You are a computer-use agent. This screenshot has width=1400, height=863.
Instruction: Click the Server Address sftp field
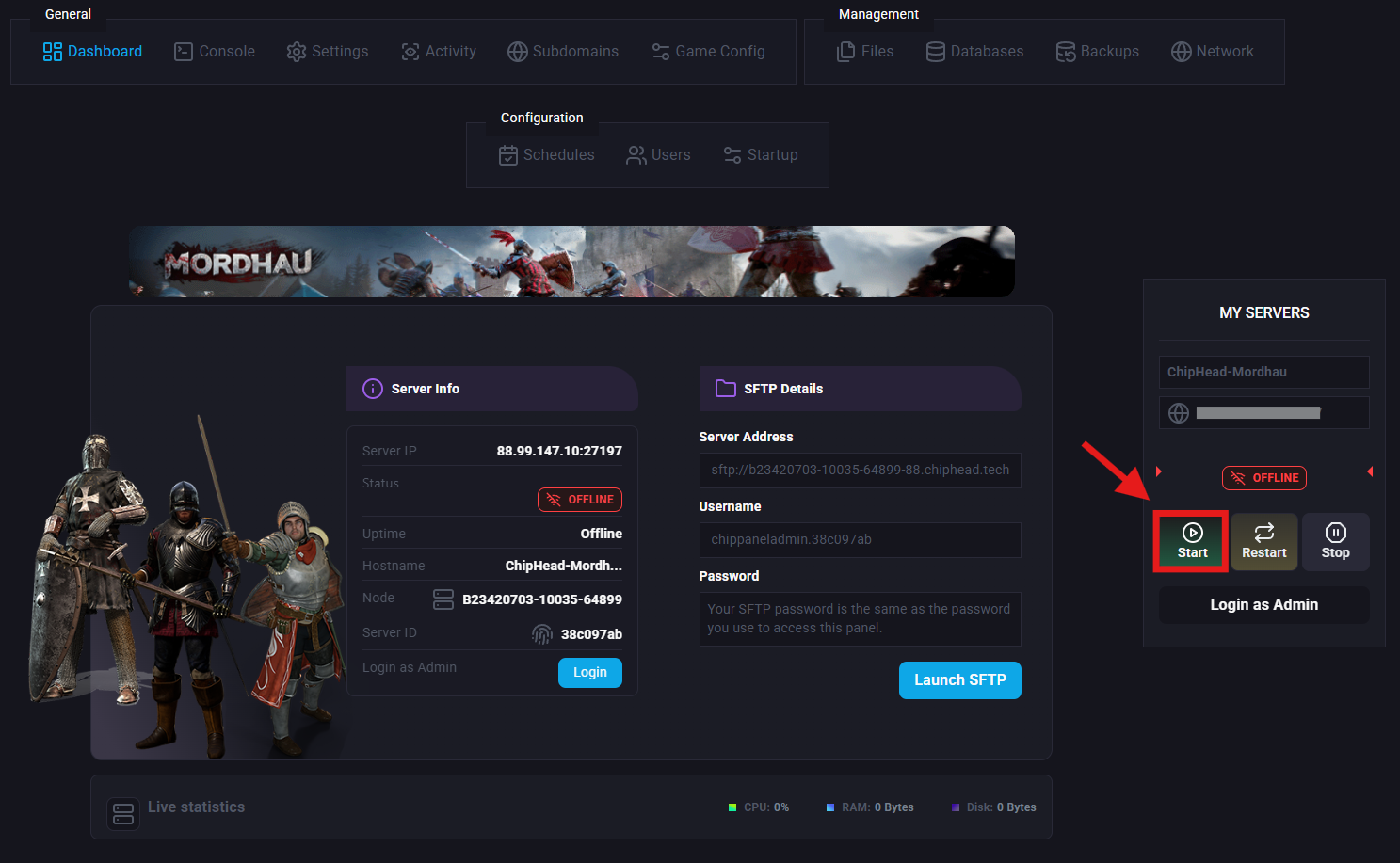[x=861, y=471]
